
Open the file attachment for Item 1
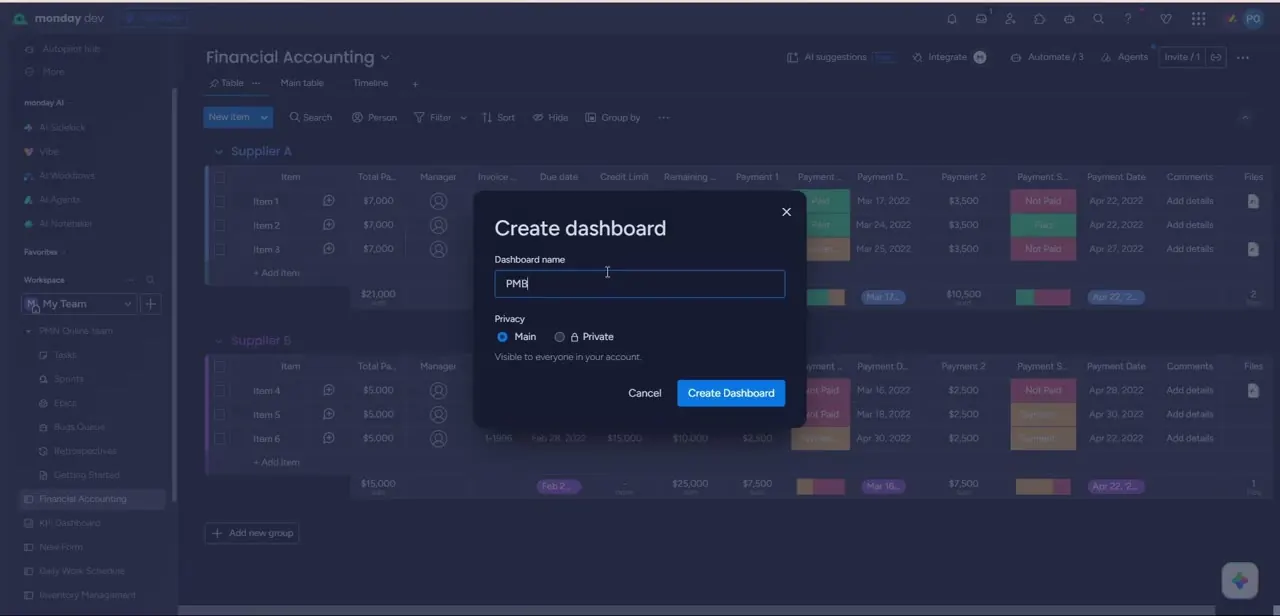1253,201
